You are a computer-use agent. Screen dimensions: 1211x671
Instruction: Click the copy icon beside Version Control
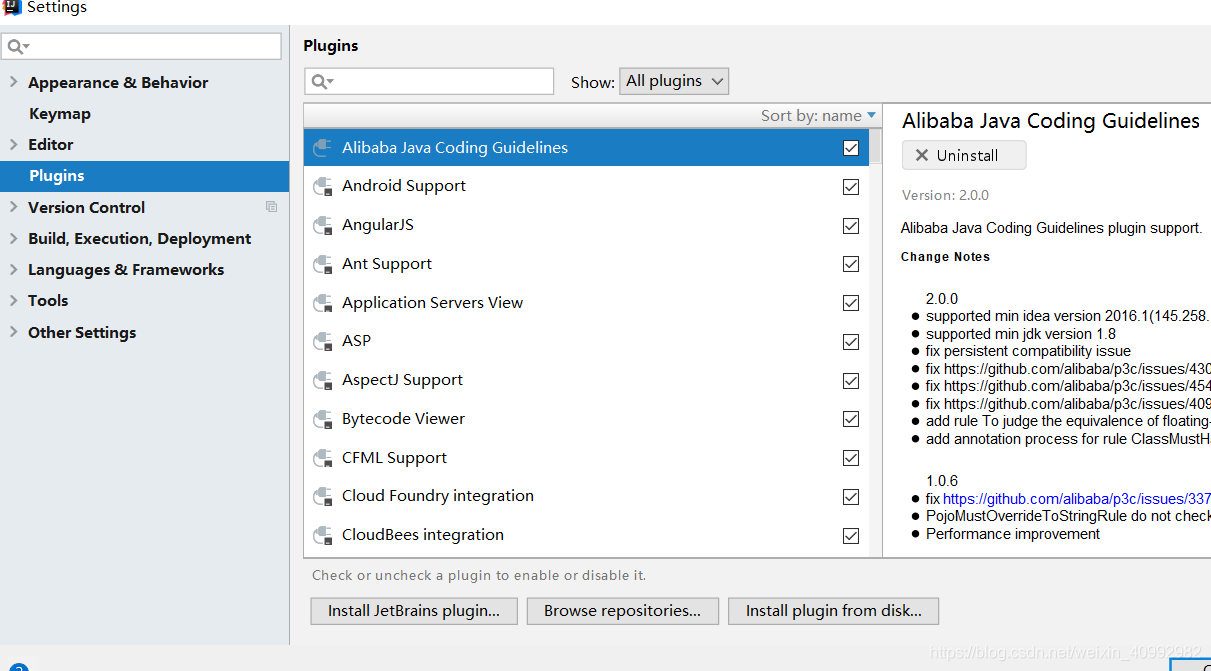click(271, 207)
